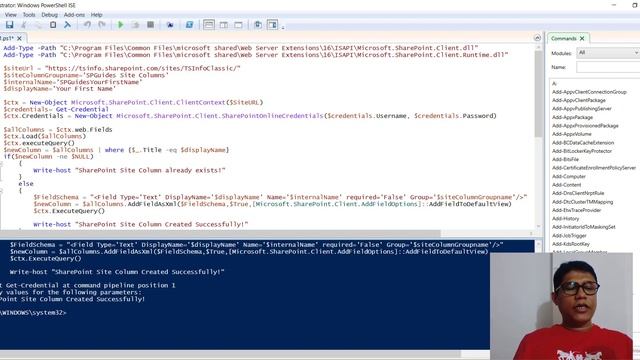The height and width of the screenshot is (360, 640).
Task: Toggle the Show Command Add-on icon
Action: coord(272,25)
